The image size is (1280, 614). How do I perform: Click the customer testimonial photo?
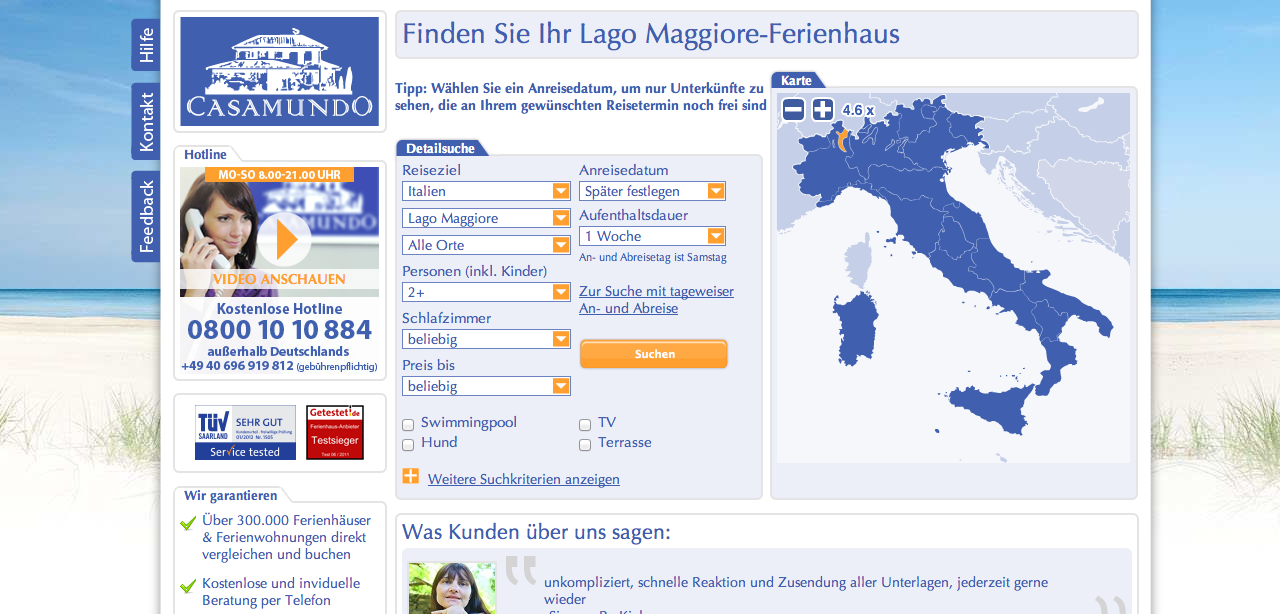pos(452,588)
